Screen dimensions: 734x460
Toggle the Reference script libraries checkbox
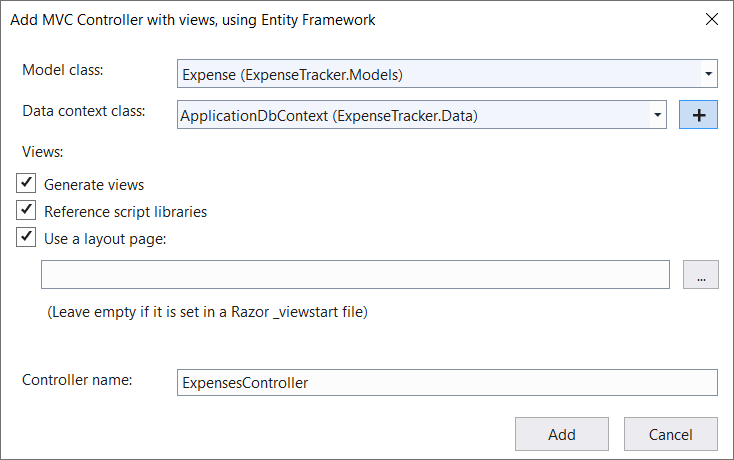coord(27,211)
